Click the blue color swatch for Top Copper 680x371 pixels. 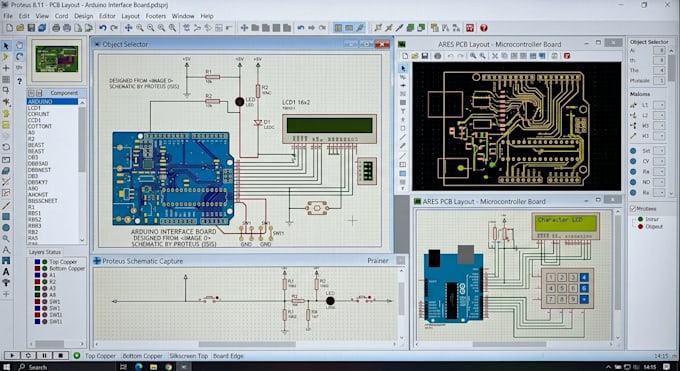click(37, 262)
